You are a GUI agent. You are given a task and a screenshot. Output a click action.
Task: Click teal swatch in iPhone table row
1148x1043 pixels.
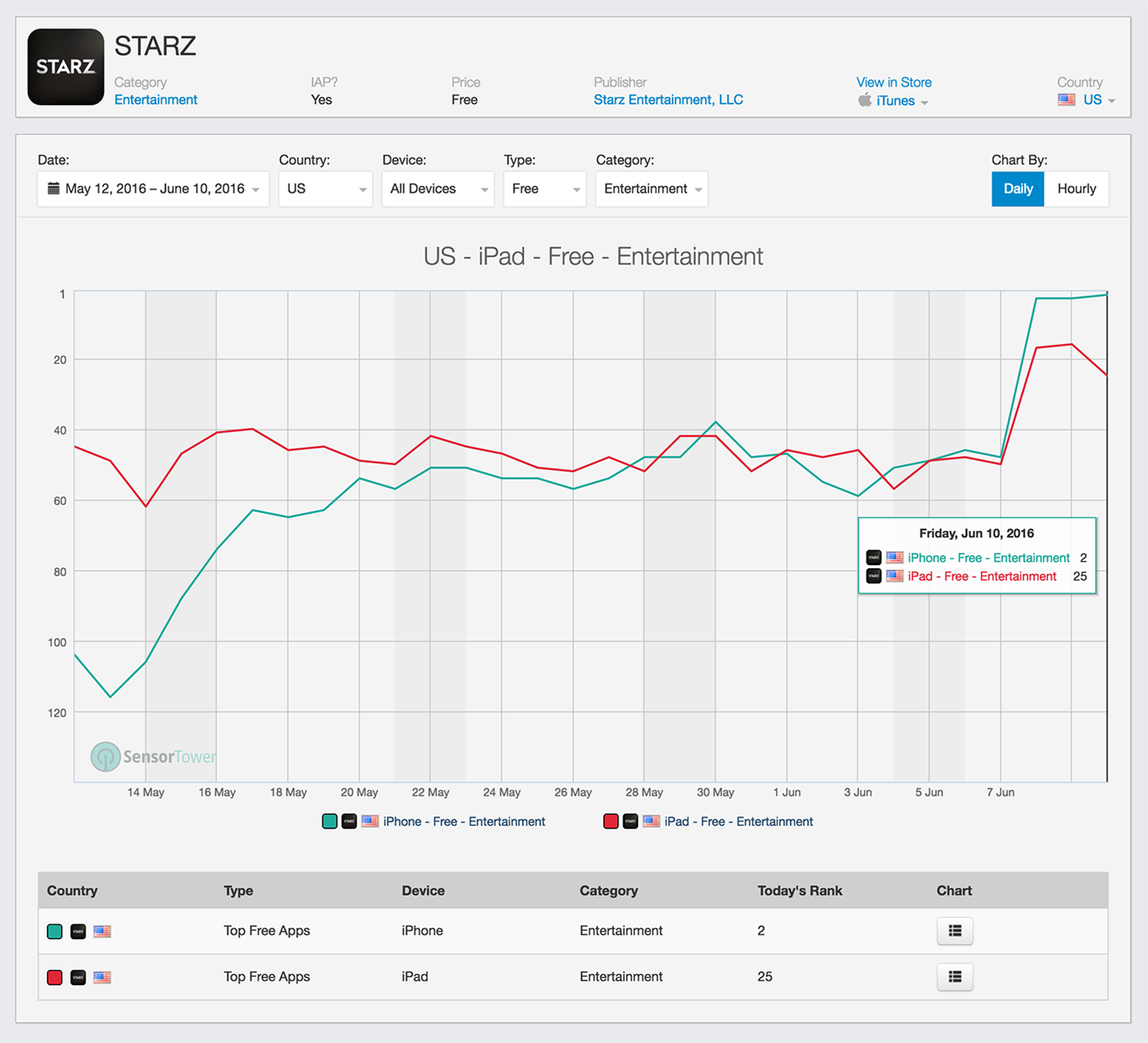click(x=55, y=931)
